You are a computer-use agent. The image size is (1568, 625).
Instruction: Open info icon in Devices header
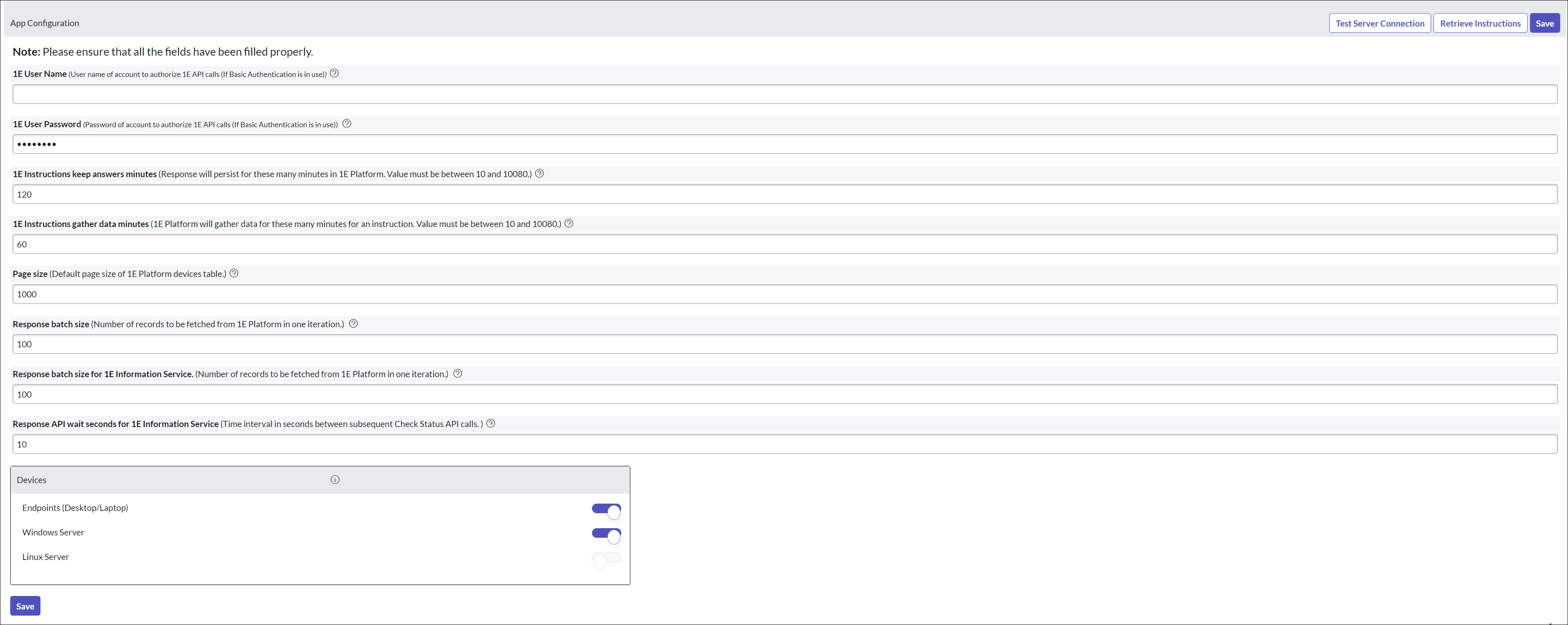click(x=335, y=480)
